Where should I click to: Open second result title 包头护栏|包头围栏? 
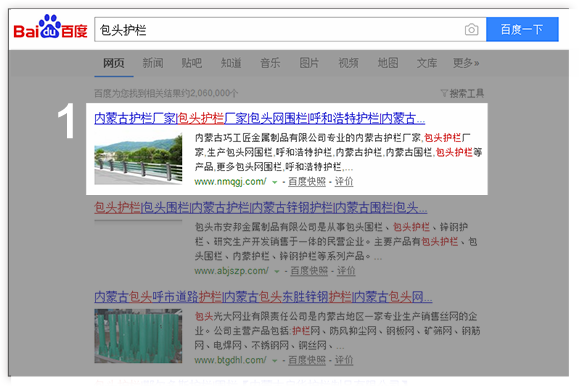[x=261, y=208]
